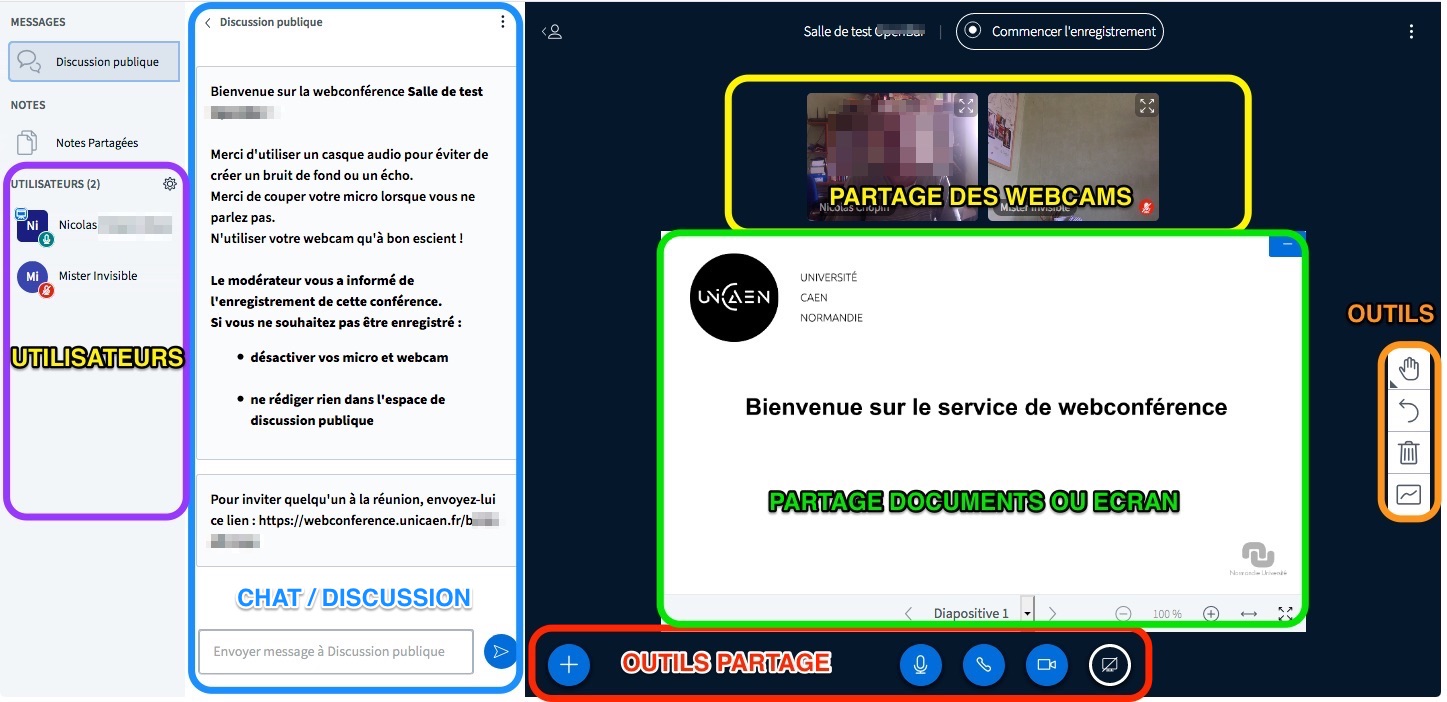The image size is (1447, 702).
Task: Select user Mister Invisible in list
Action: 97,276
